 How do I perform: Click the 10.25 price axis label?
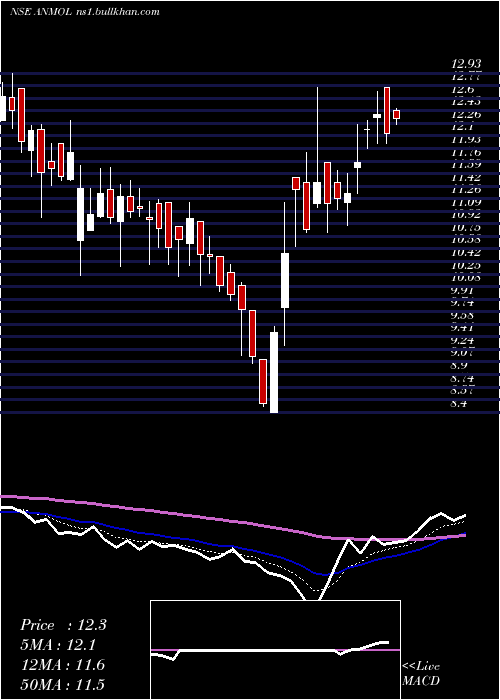coord(466,265)
